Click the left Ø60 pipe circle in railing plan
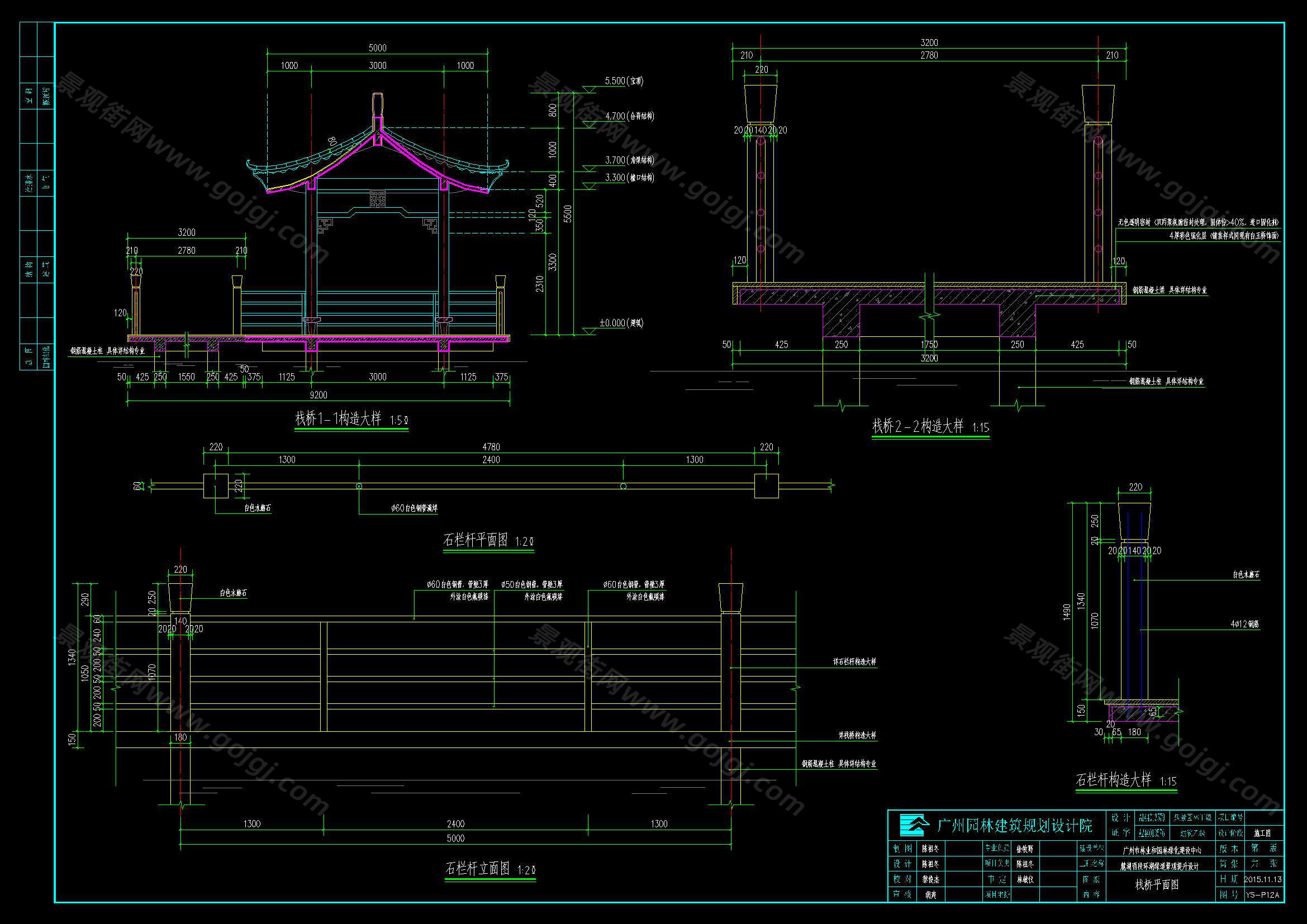 tap(359, 486)
